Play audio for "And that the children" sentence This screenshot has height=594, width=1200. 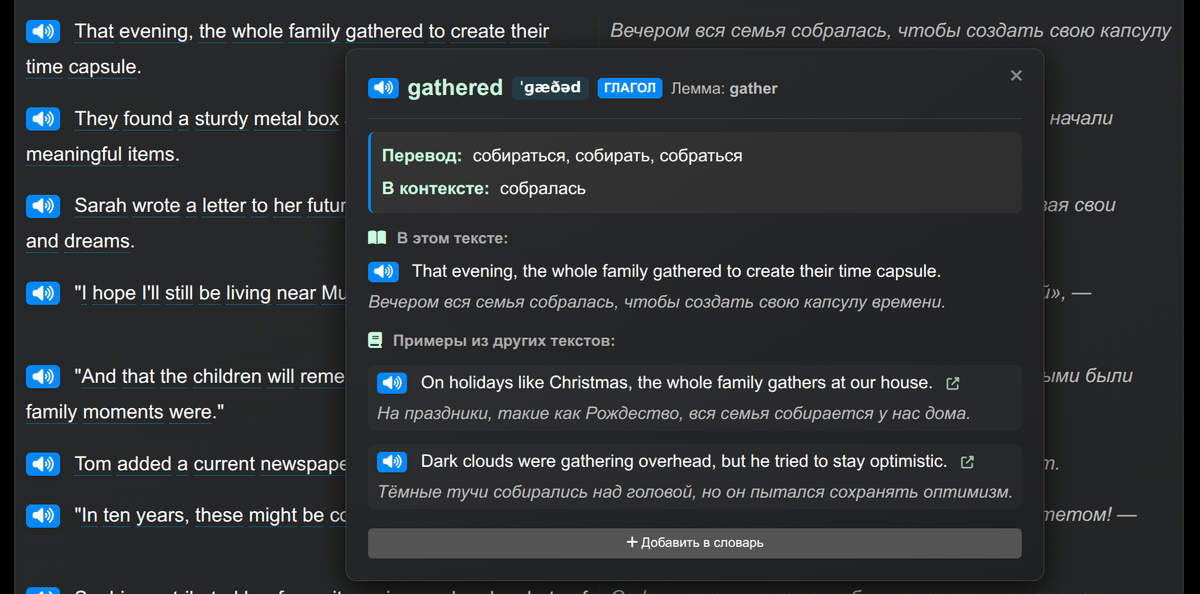(x=41, y=377)
